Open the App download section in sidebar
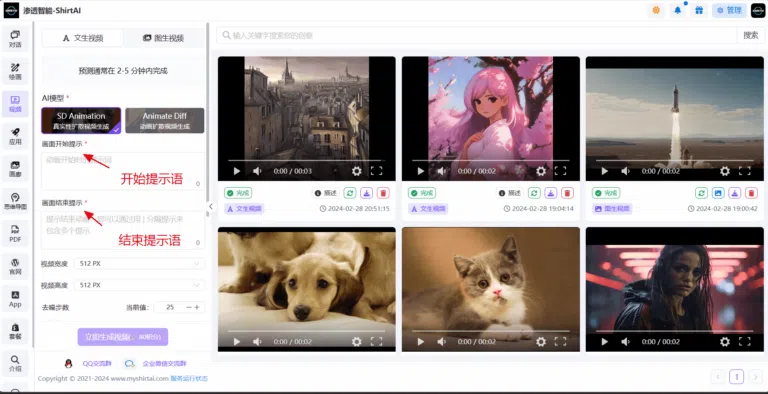Viewport: 768px width, 394px height. pyautogui.click(x=15, y=298)
